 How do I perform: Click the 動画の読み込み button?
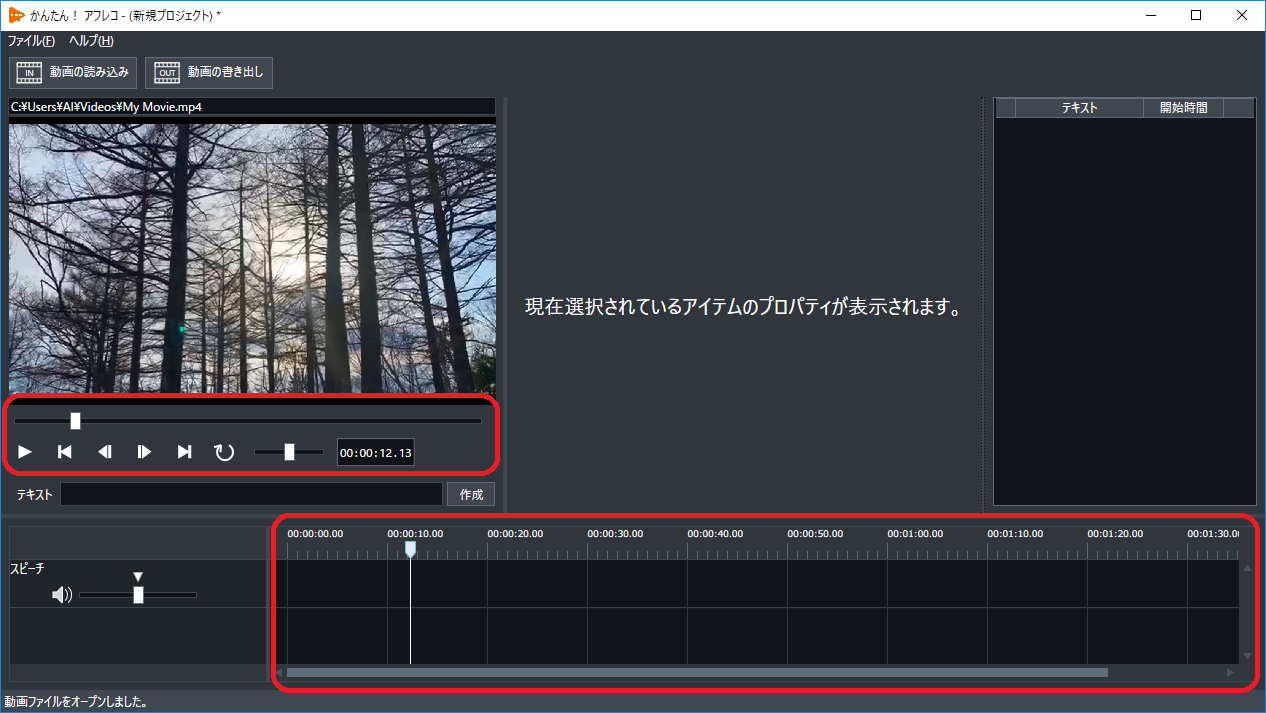pyautogui.click(x=73, y=72)
